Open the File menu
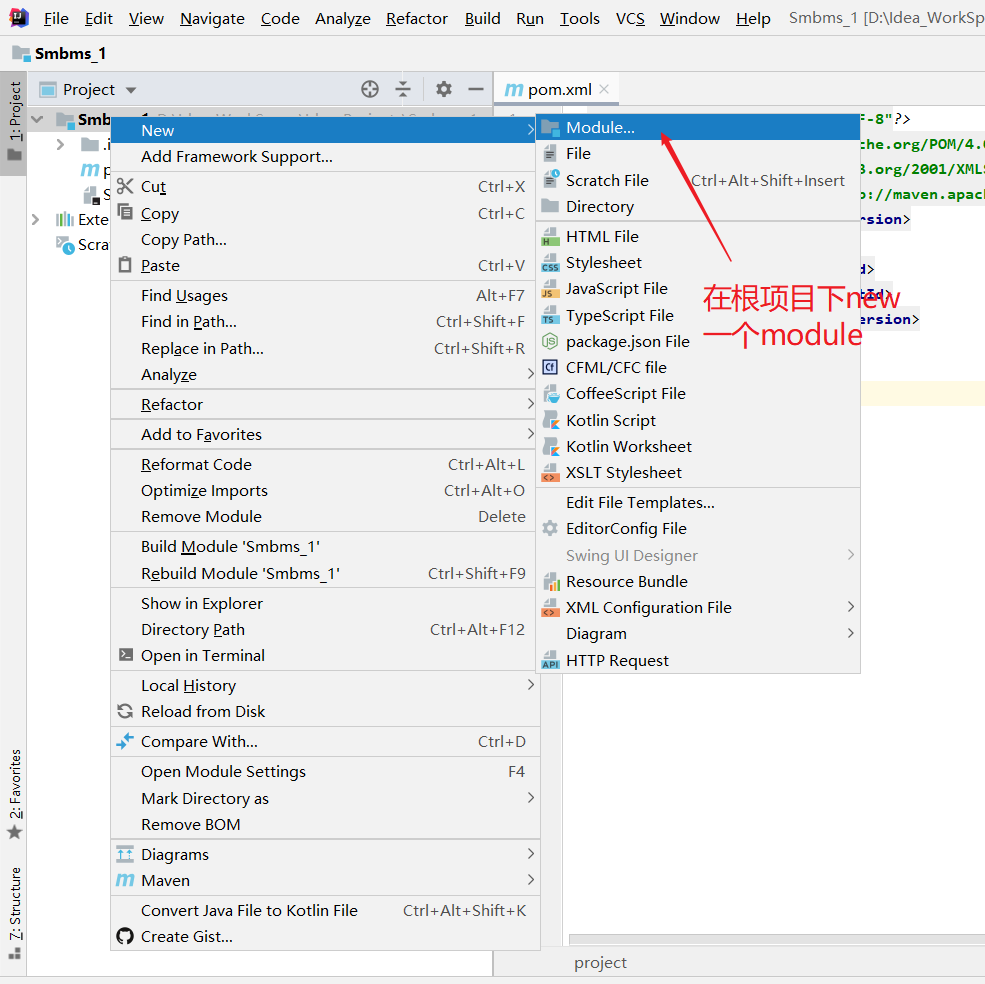The image size is (985, 984). (56, 19)
